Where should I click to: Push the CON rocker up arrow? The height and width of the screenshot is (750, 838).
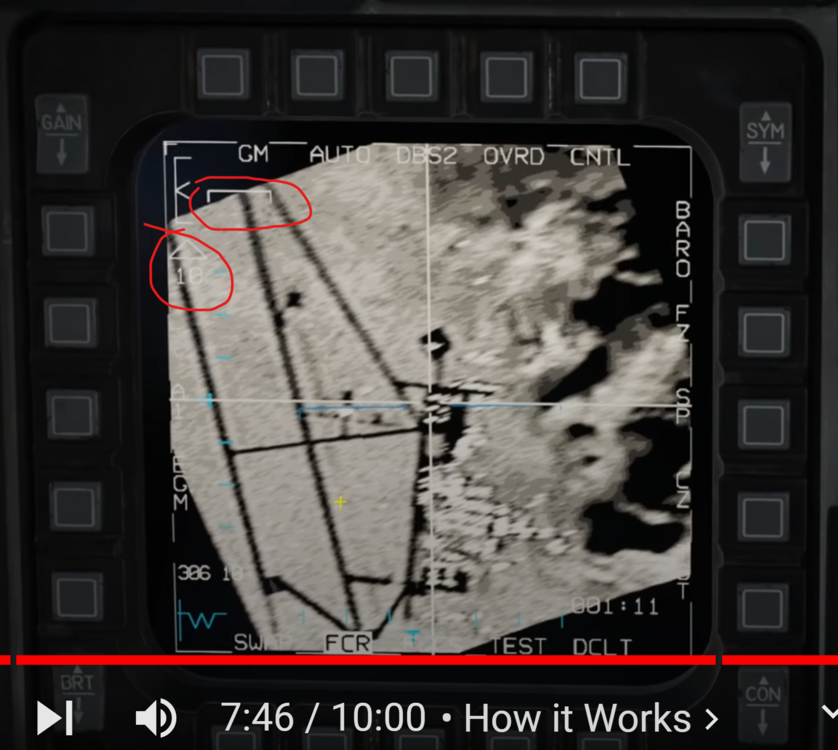(x=763, y=681)
